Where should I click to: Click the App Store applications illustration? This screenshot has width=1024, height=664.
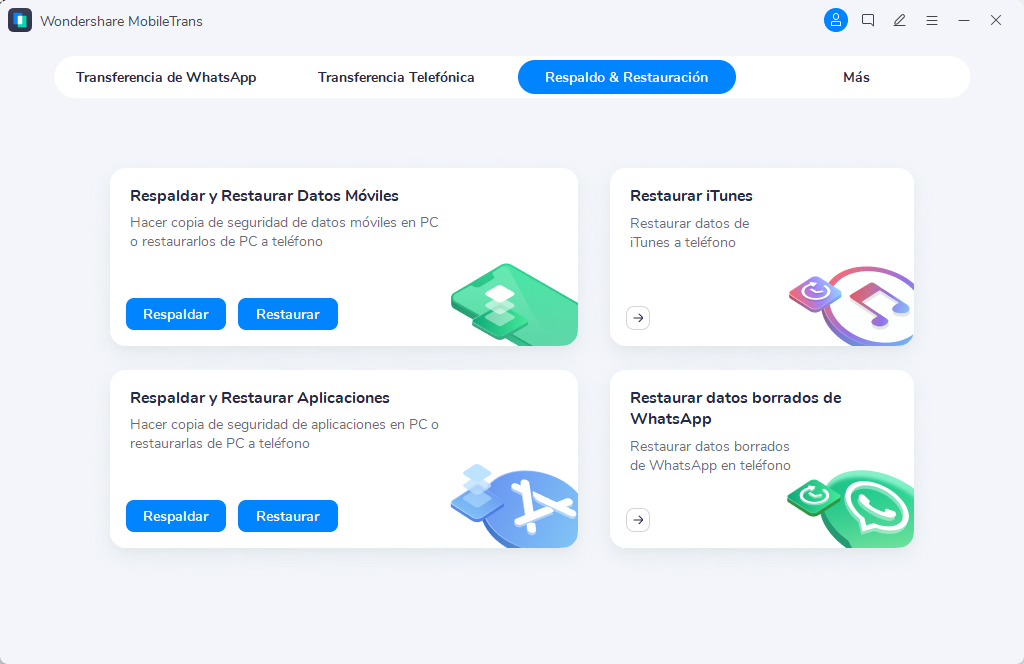click(x=514, y=506)
